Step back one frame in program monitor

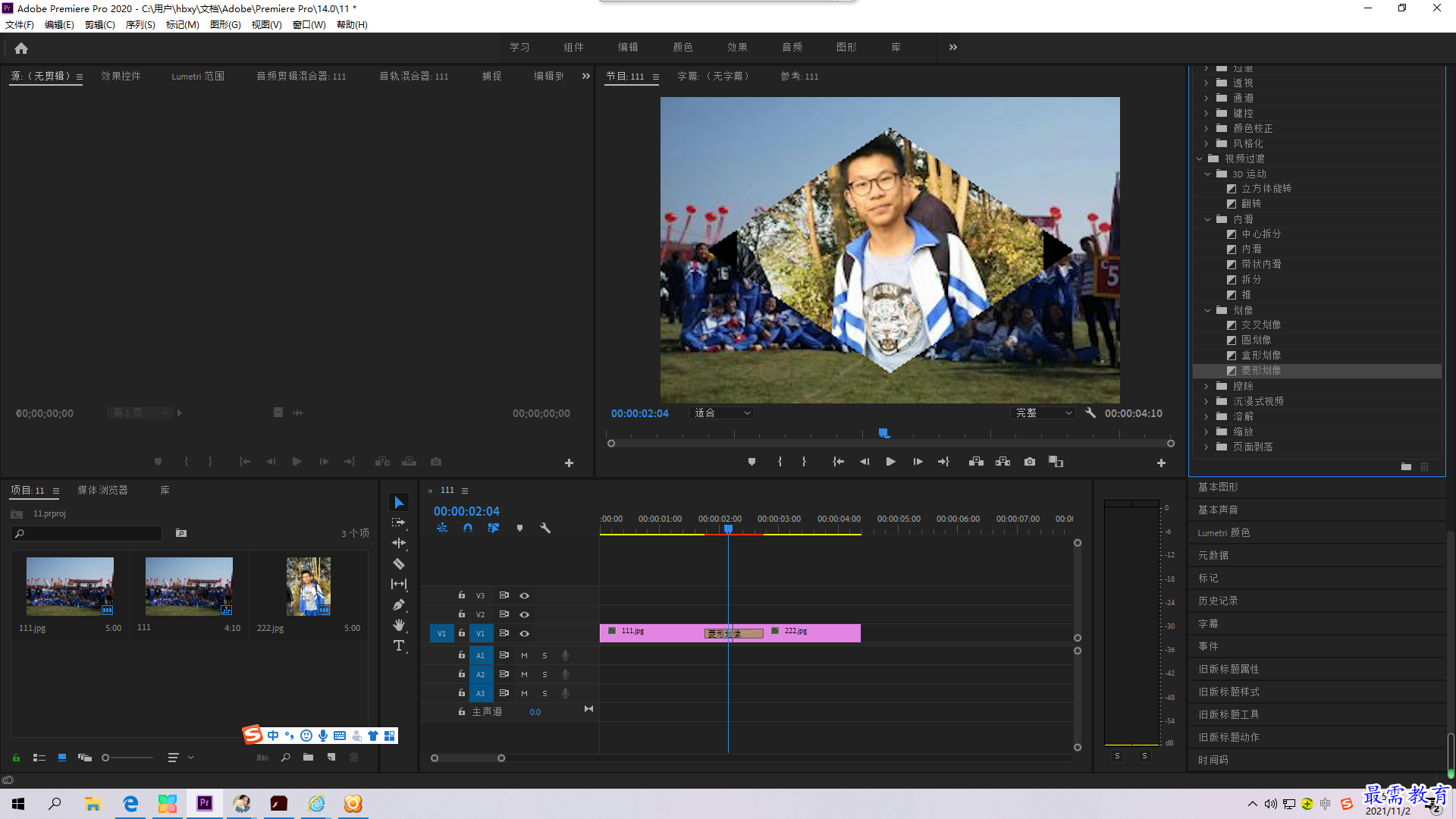(864, 462)
